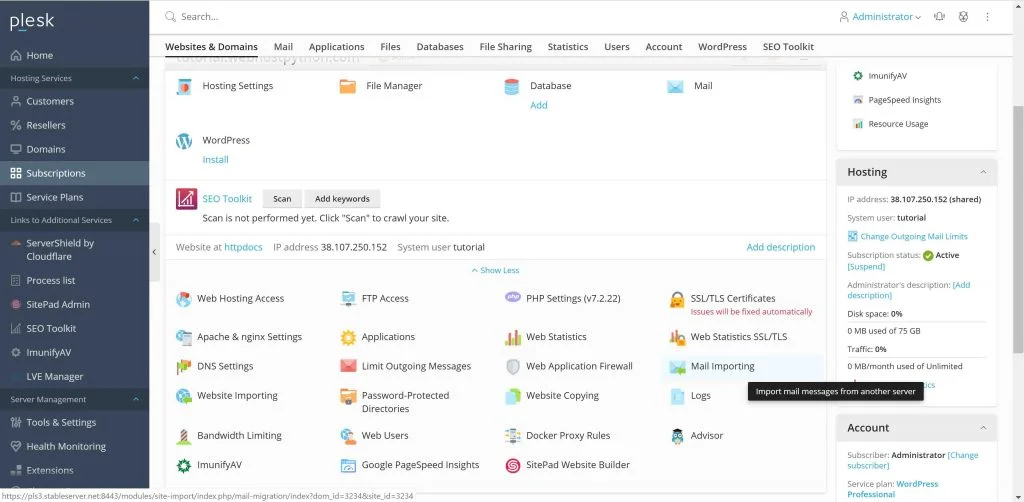This screenshot has width=1024, height=502.
Task: Open the Administrator account dropdown
Action: tap(880, 17)
